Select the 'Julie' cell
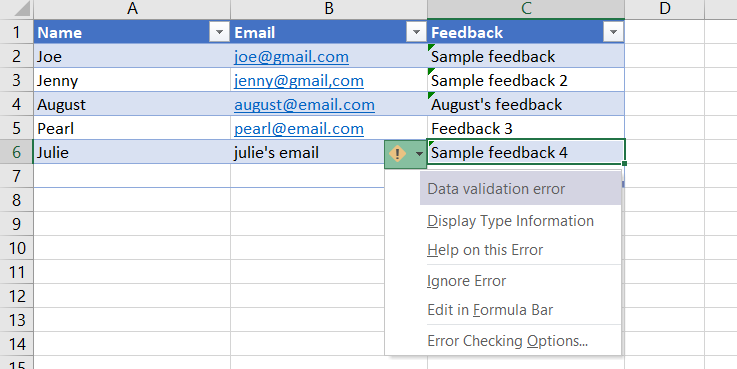Viewport: 737px width, 369px height. click(x=132, y=152)
